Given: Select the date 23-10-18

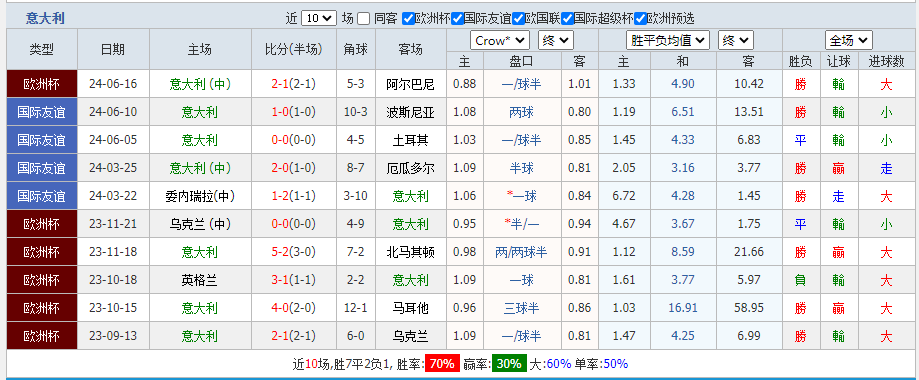Looking at the screenshot, I should click(x=113, y=280).
